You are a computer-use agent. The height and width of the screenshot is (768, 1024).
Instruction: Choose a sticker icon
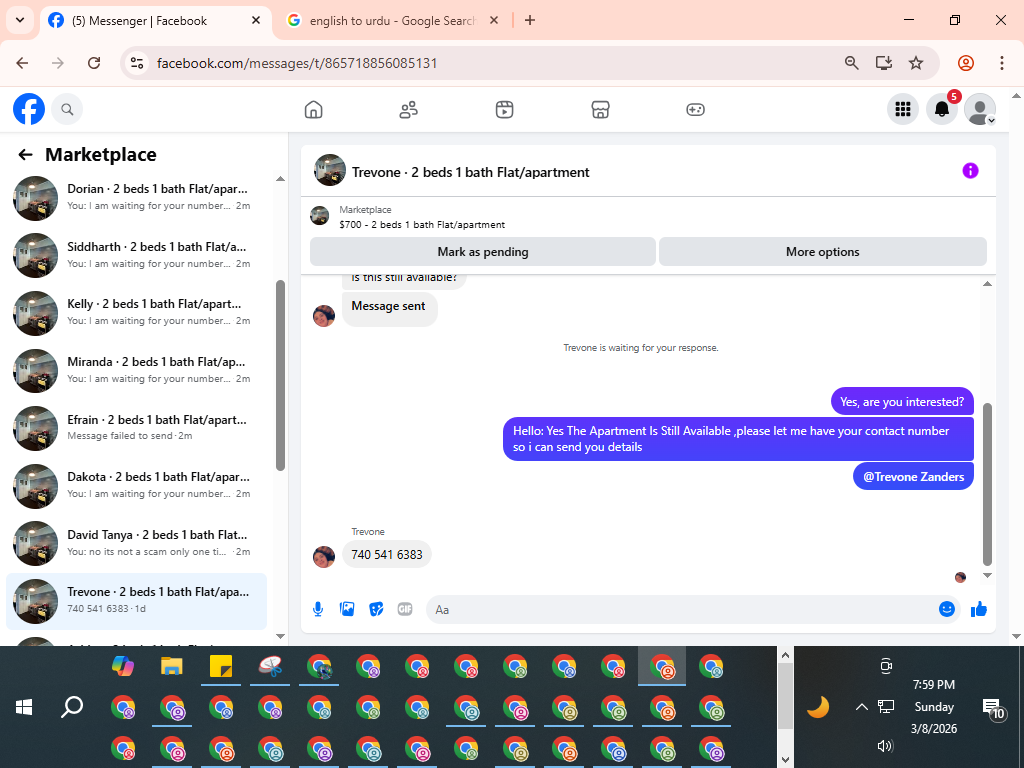pos(376,609)
